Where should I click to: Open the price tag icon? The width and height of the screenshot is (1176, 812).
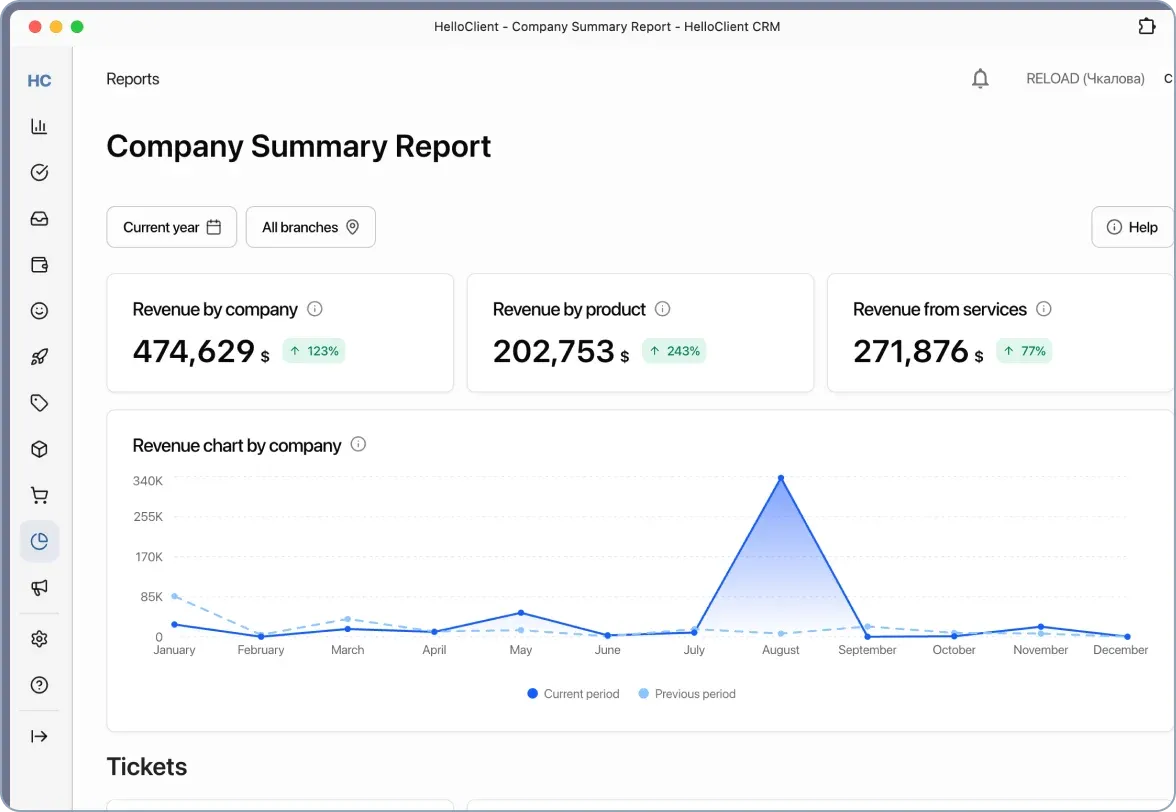pos(39,402)
